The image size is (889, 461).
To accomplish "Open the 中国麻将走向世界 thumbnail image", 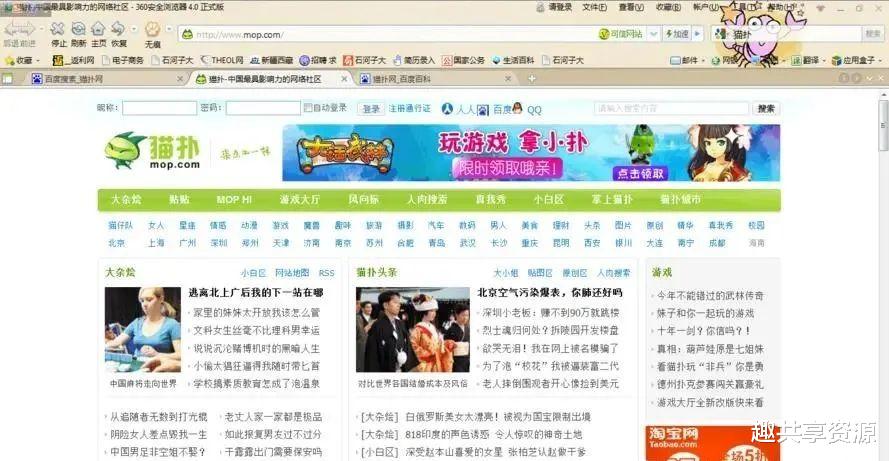I will coord(143,329).
